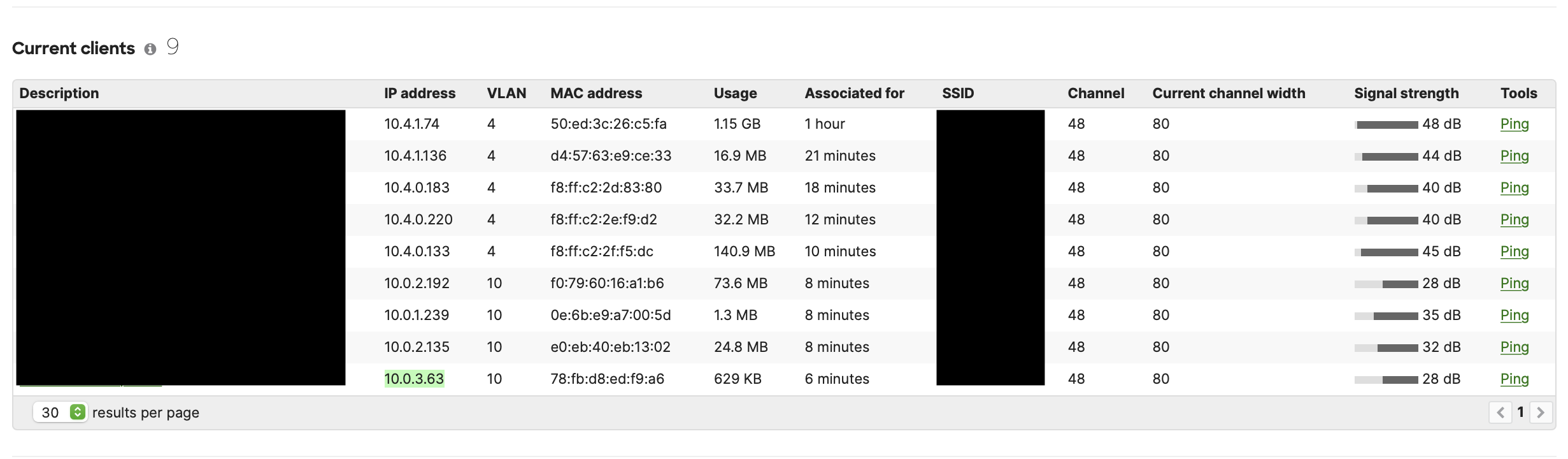
Task: Ping the client at 10.4.1.74
Action: [1515, 124]
